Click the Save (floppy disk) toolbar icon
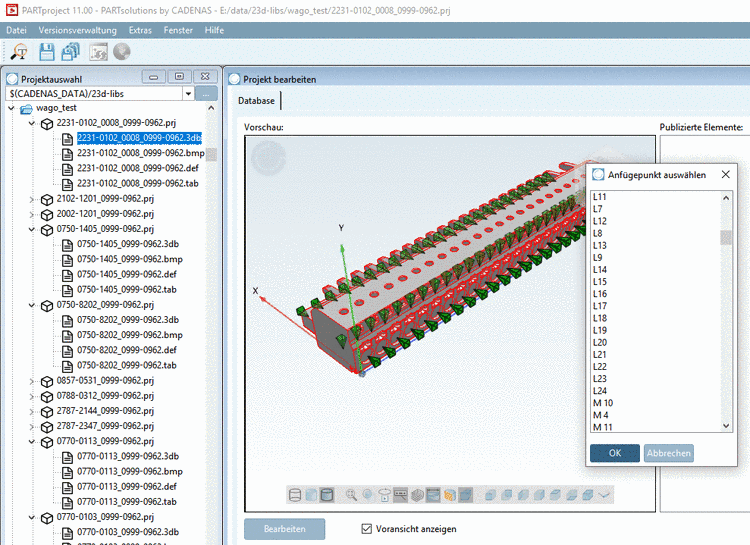This screenshot has height=545, width=750. click(46, 52)
